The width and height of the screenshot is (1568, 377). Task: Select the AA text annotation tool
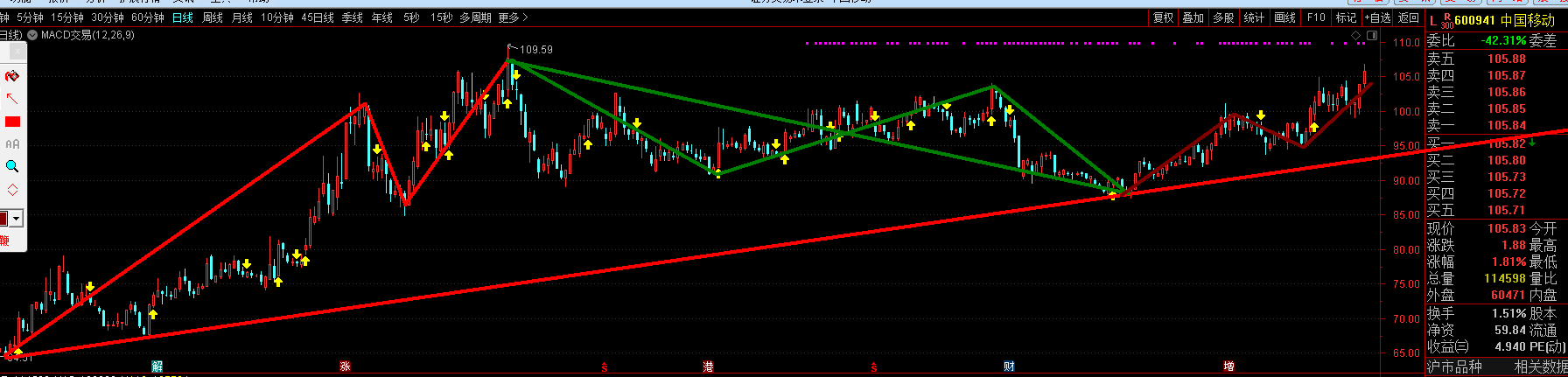[12, 144]
